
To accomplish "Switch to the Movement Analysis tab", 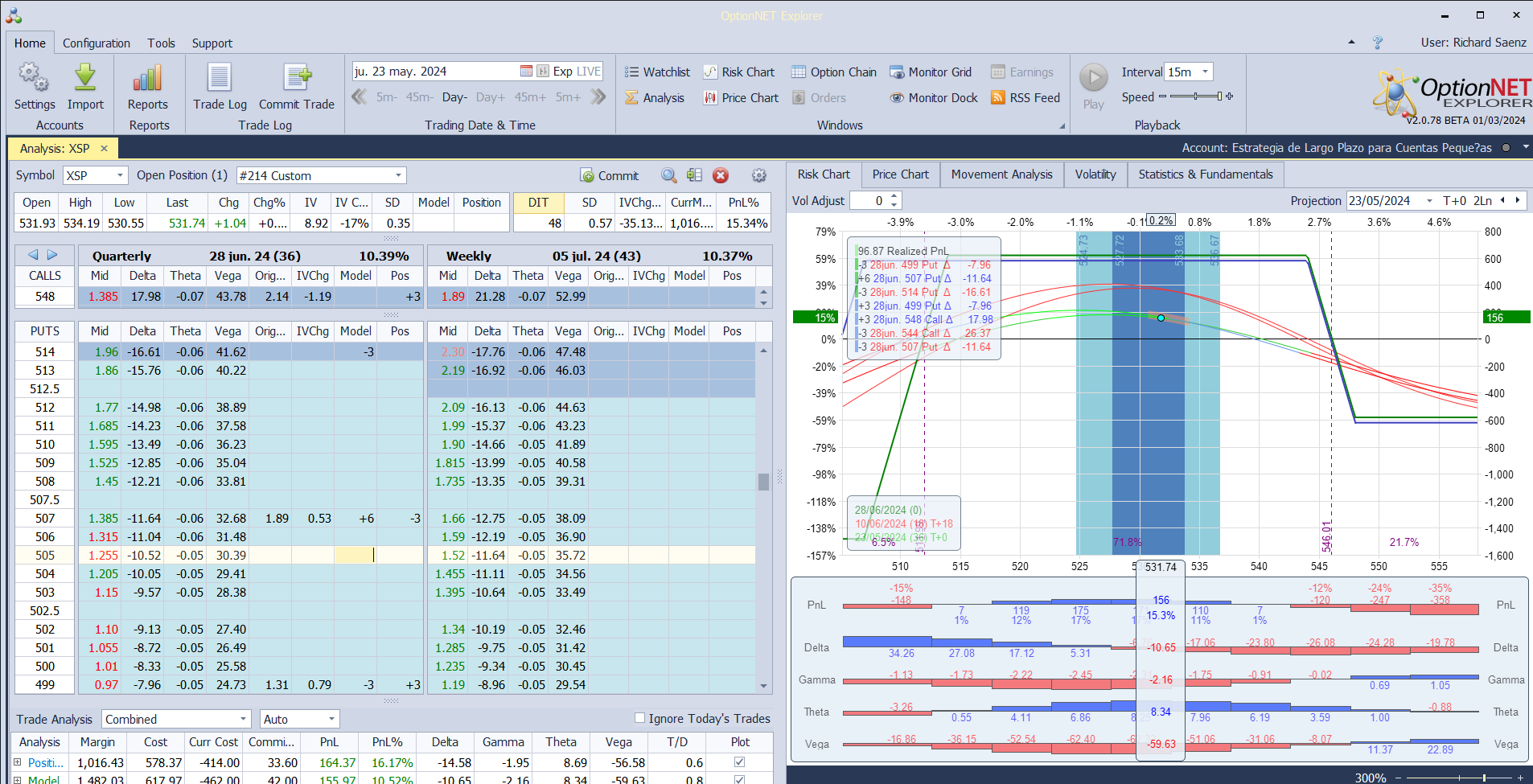I will coord(1001,174).
